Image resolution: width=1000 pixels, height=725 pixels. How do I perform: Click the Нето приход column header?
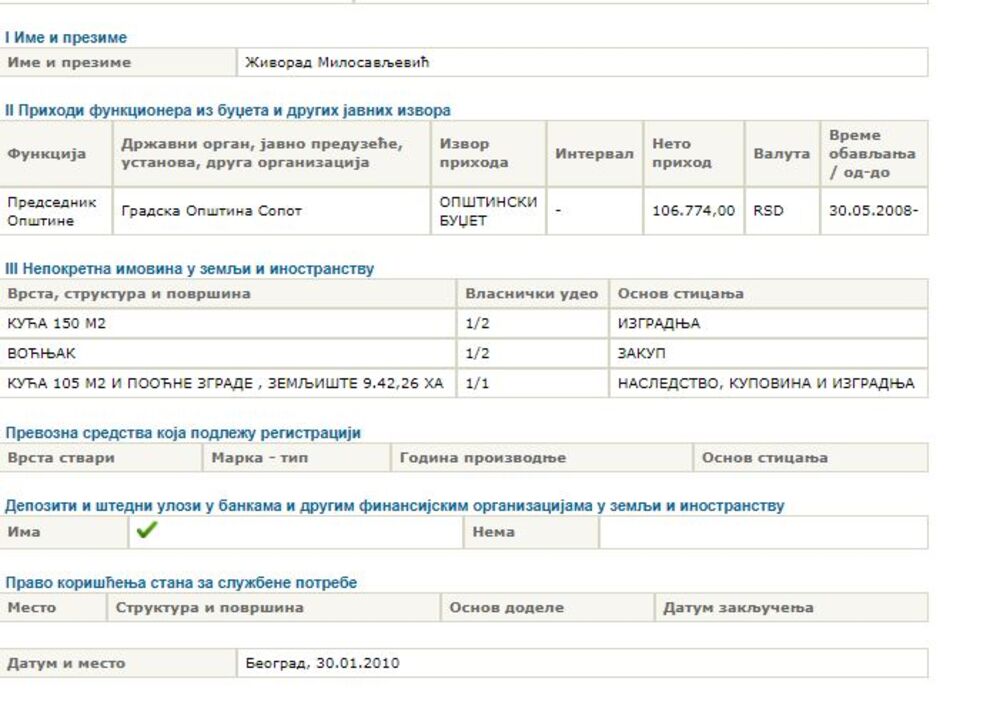point(692,154)
